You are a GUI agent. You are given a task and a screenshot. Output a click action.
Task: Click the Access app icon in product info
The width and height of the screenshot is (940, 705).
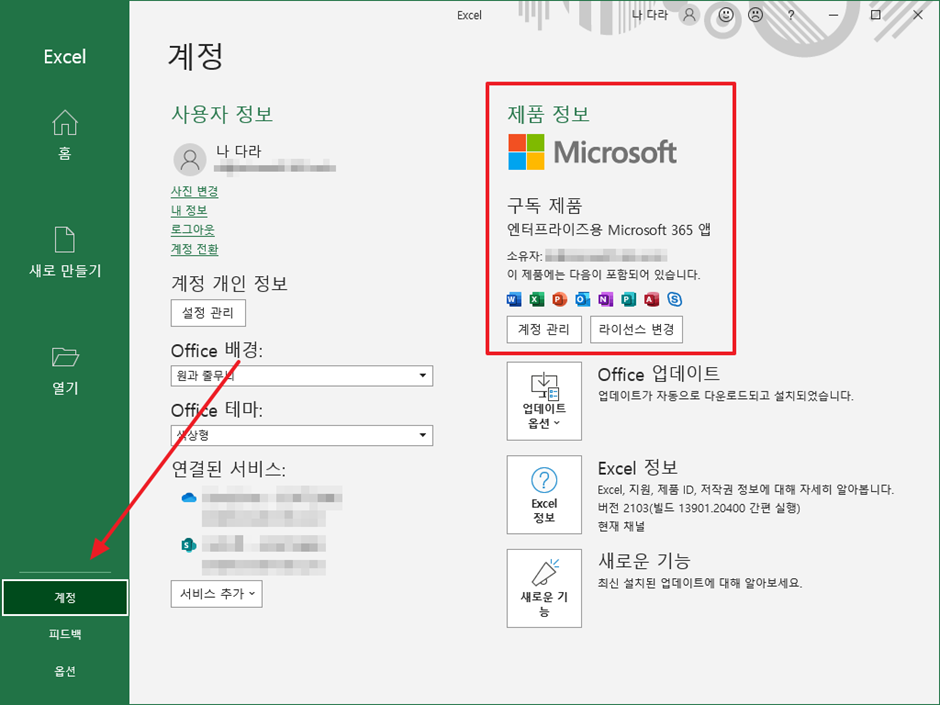651,299
